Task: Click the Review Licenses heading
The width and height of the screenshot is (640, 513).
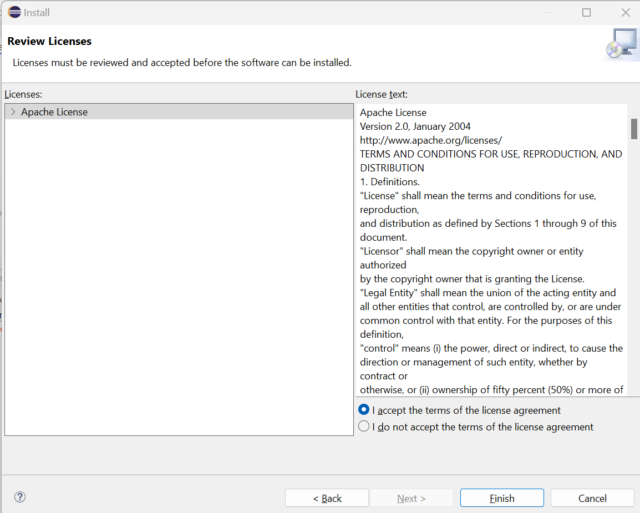Action: [49, 41]
